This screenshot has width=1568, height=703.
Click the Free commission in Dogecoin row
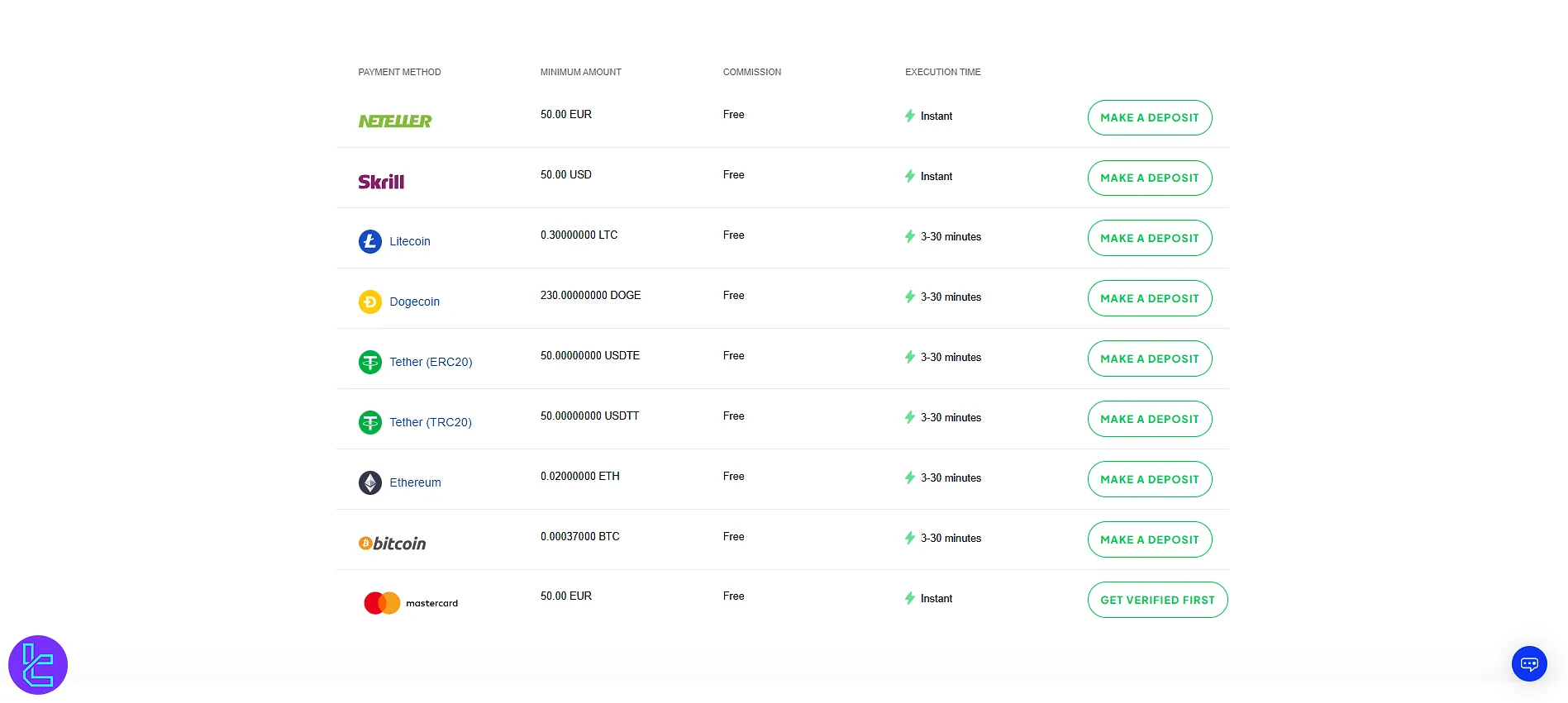[733, 295]
